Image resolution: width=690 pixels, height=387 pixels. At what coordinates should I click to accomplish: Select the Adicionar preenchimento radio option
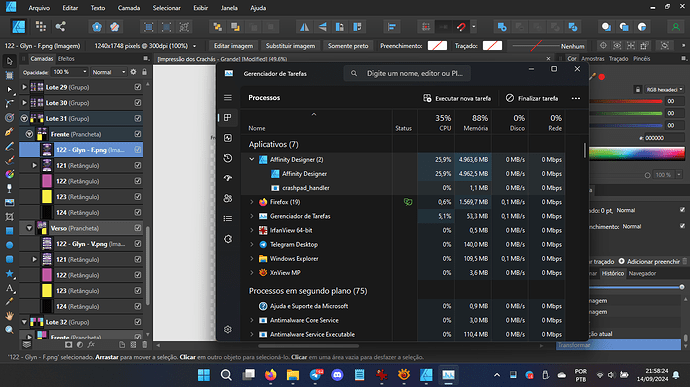coord(621,262)
